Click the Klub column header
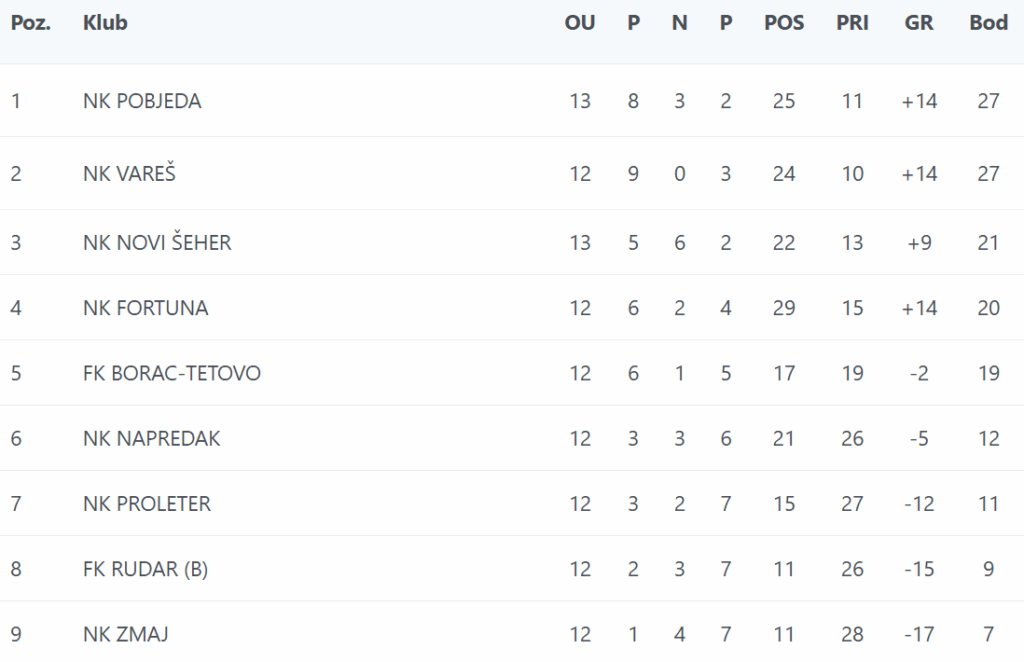The height and width of the screenshot is (662, 1024). [x=105, y=23]
